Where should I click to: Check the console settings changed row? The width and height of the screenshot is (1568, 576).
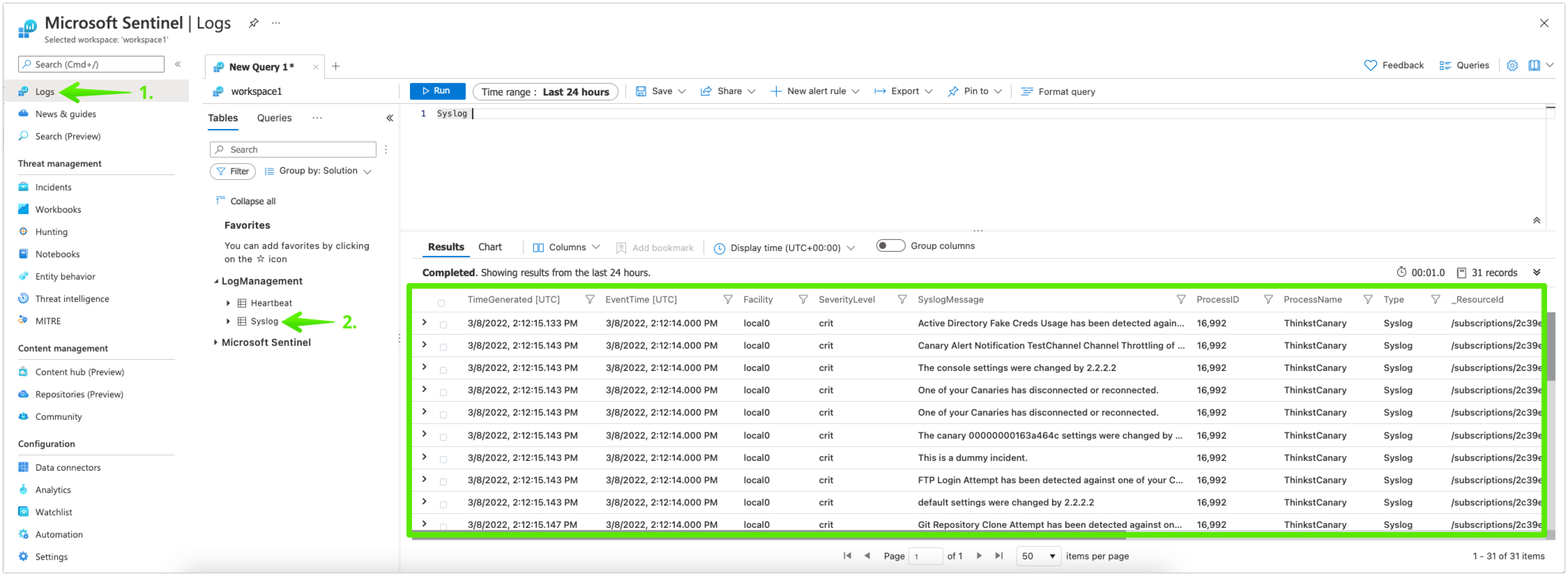[x=443, y=370]
